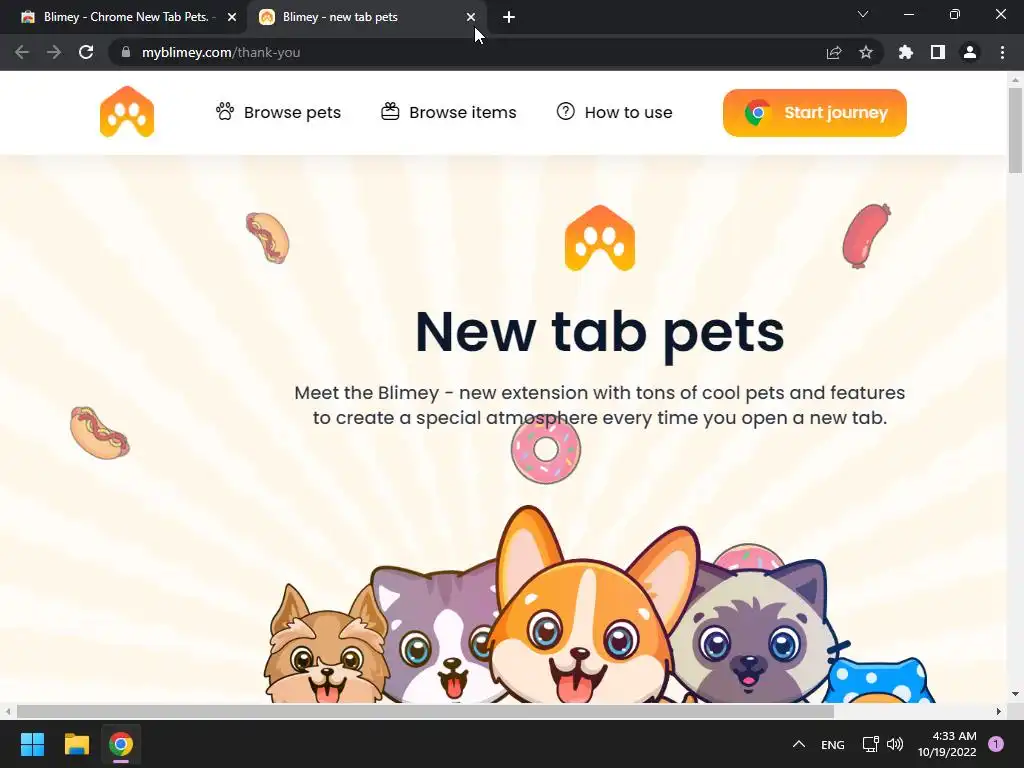Open Browse items page
The width and height of the screenshot is (1024, 768).
[449, 112]
